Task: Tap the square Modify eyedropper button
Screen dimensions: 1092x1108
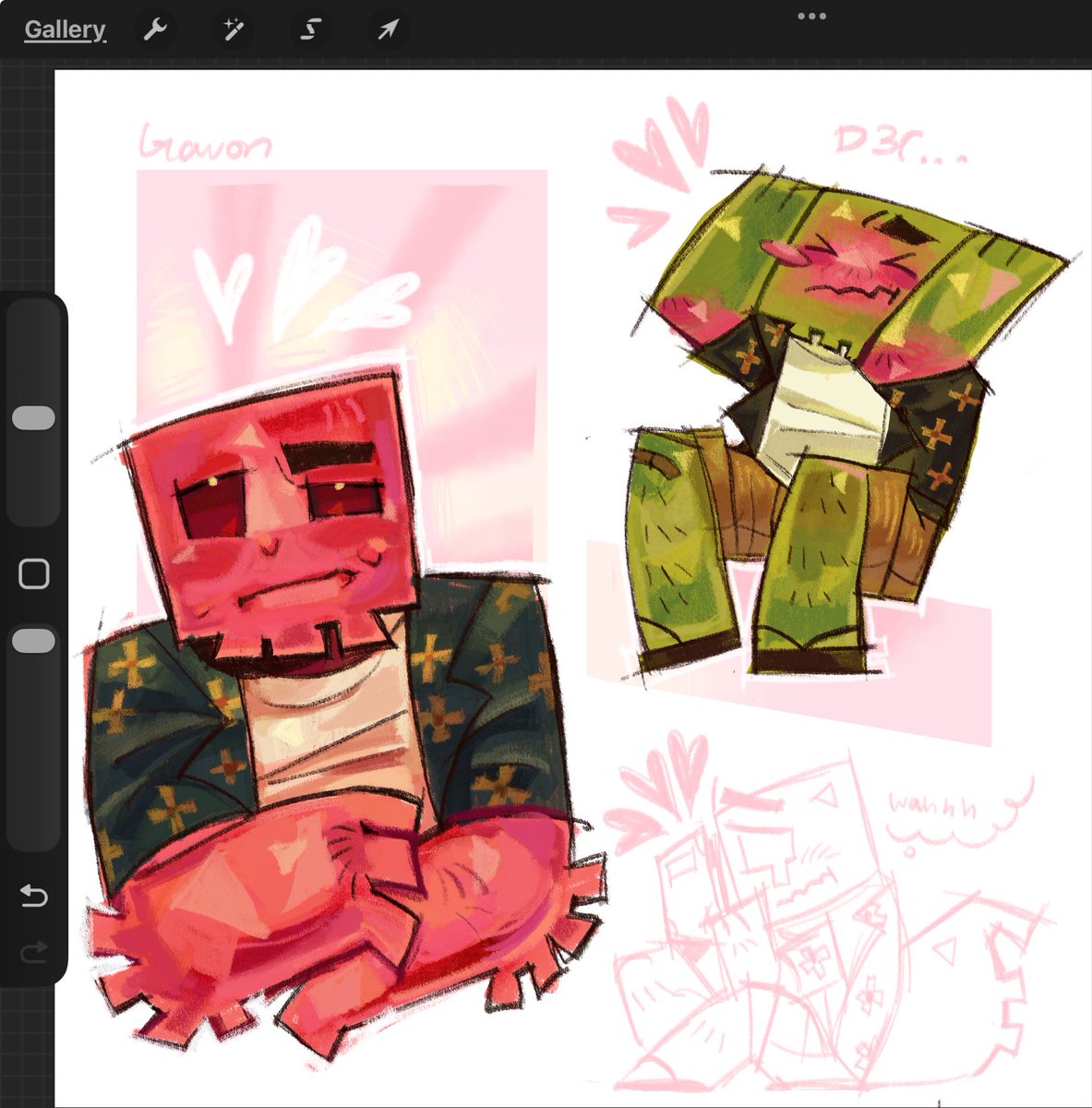Action: point(34,574)
